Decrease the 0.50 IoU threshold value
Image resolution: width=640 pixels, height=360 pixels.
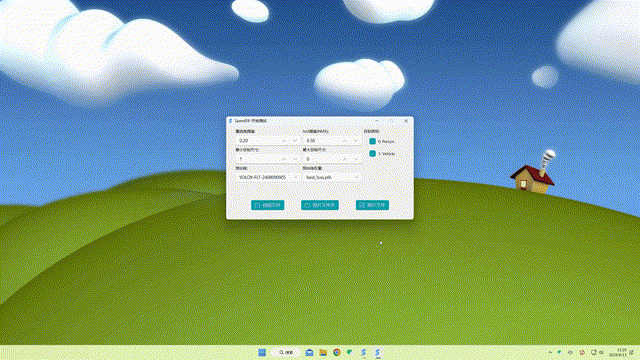point(356,140)
